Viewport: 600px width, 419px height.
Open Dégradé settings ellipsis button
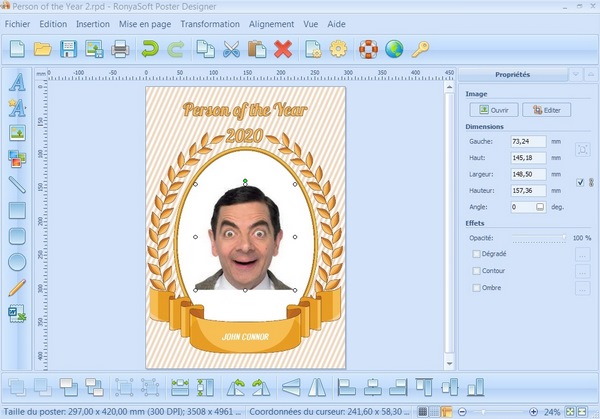[x=582, y=254]
